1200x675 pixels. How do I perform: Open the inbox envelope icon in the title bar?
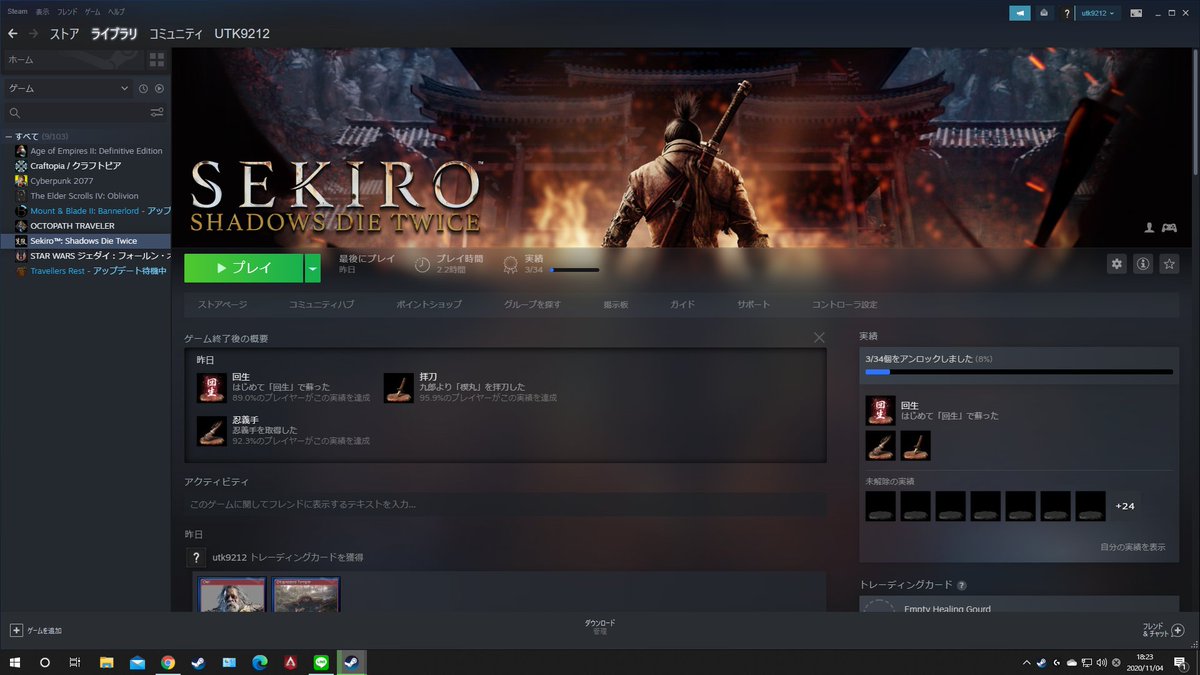pos(1045,13)
